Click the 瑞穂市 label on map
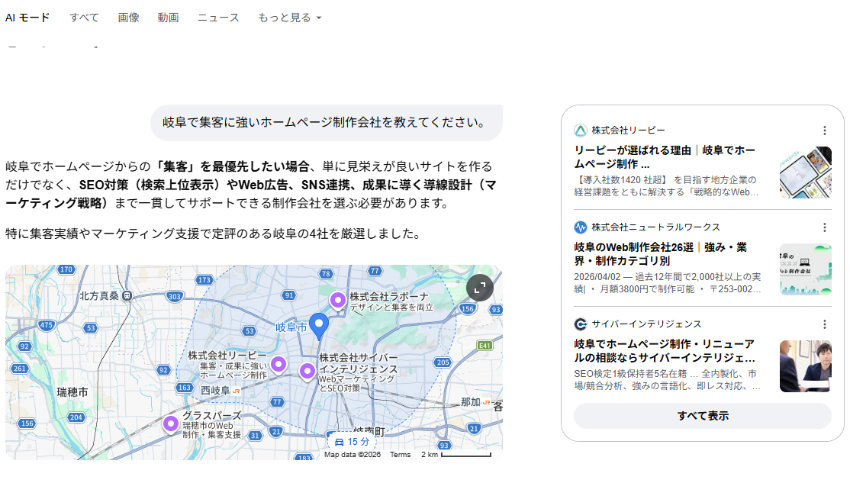Image resolution: width=850 pixels, height=480 pixels. 72,392
